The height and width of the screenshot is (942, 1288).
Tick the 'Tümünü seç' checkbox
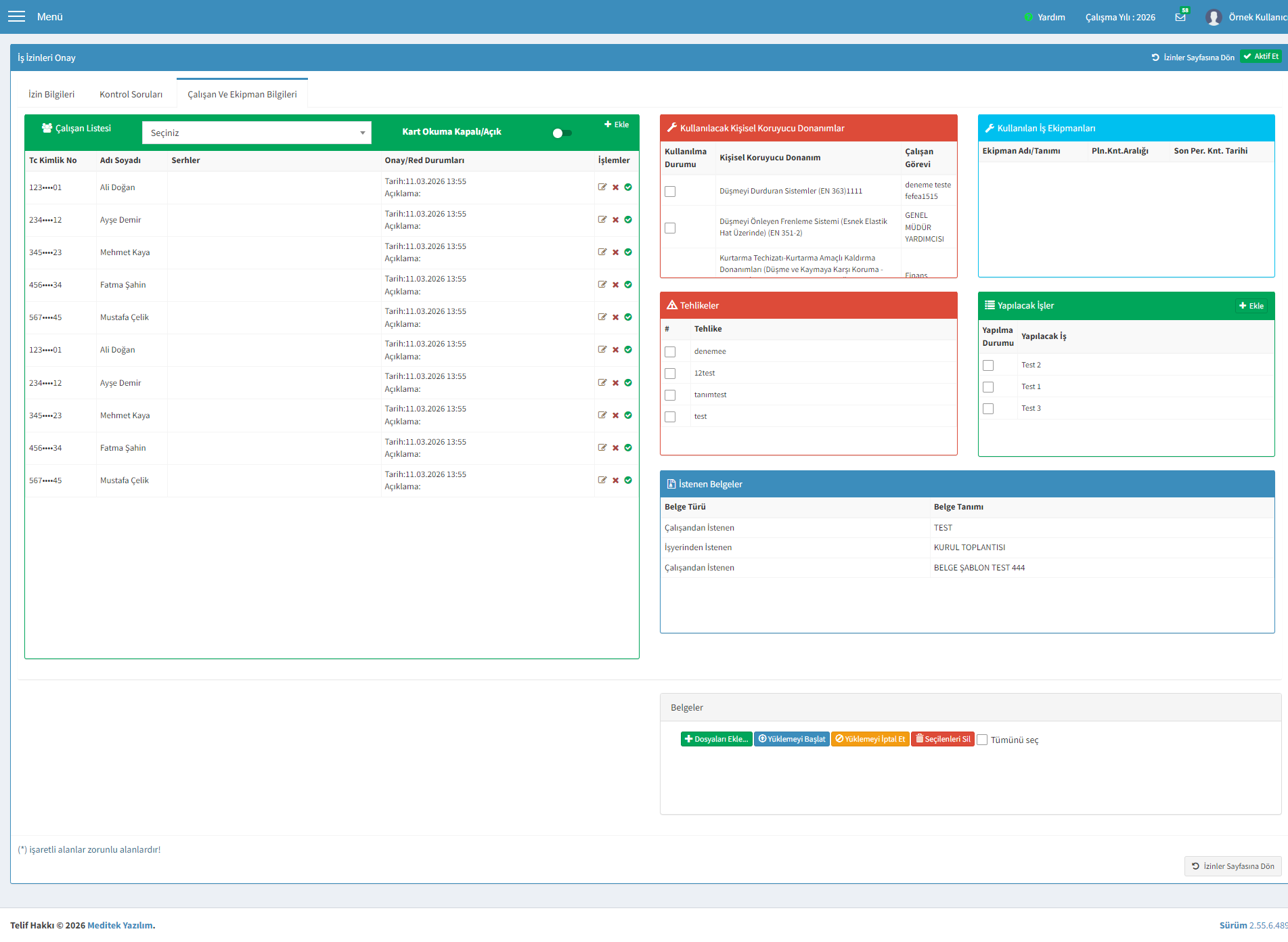coord(982,740)
